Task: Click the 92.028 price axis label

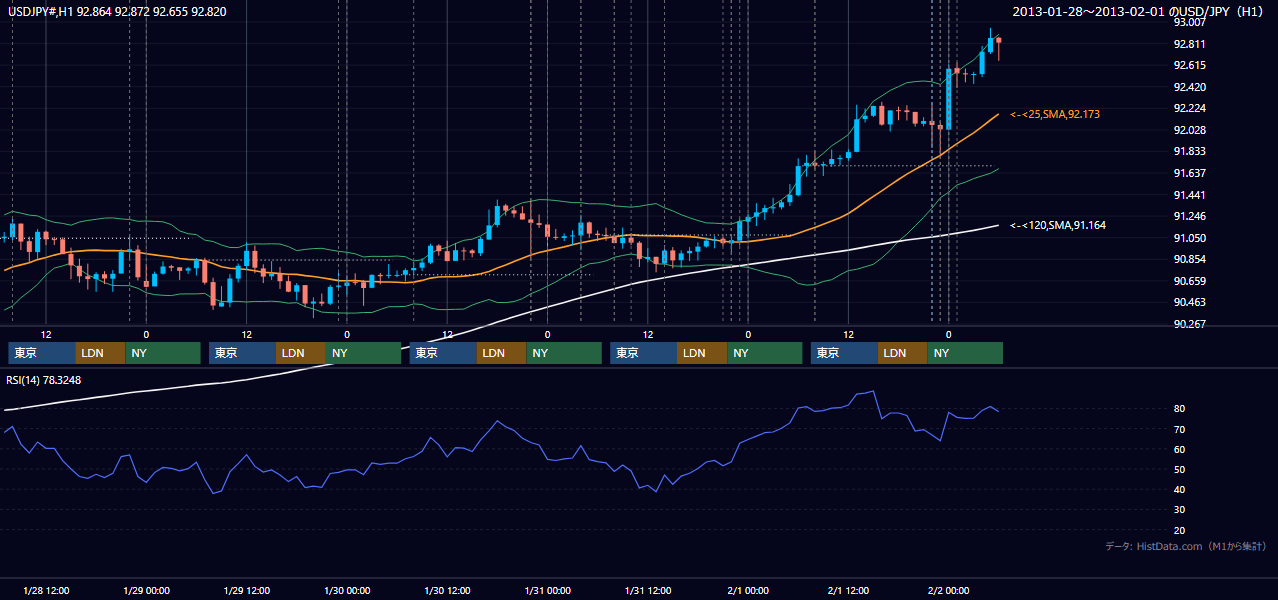Action: coord(1189,130)
